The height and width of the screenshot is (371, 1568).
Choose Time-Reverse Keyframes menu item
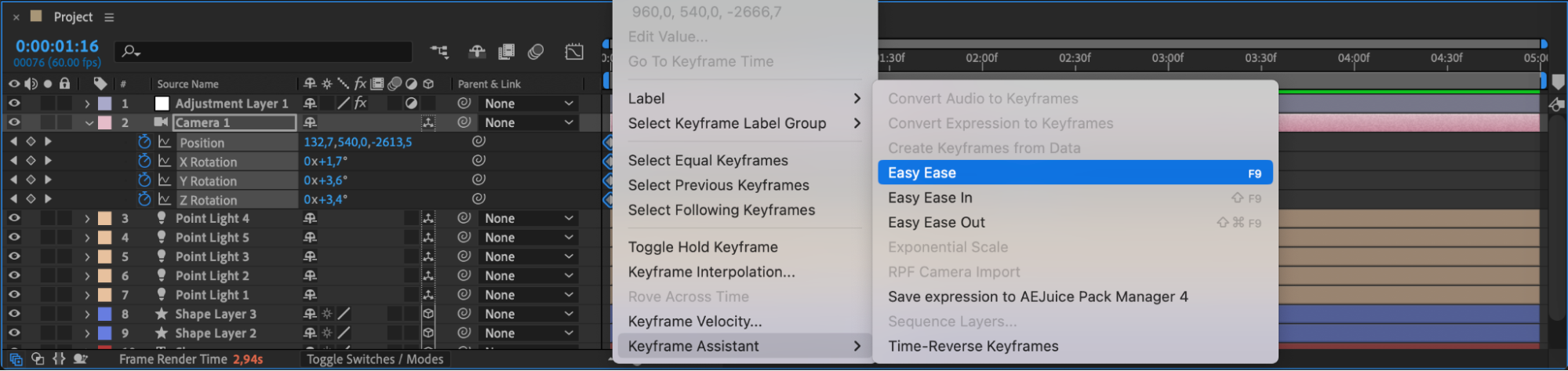pyautogui.click(x=973, y=346)
